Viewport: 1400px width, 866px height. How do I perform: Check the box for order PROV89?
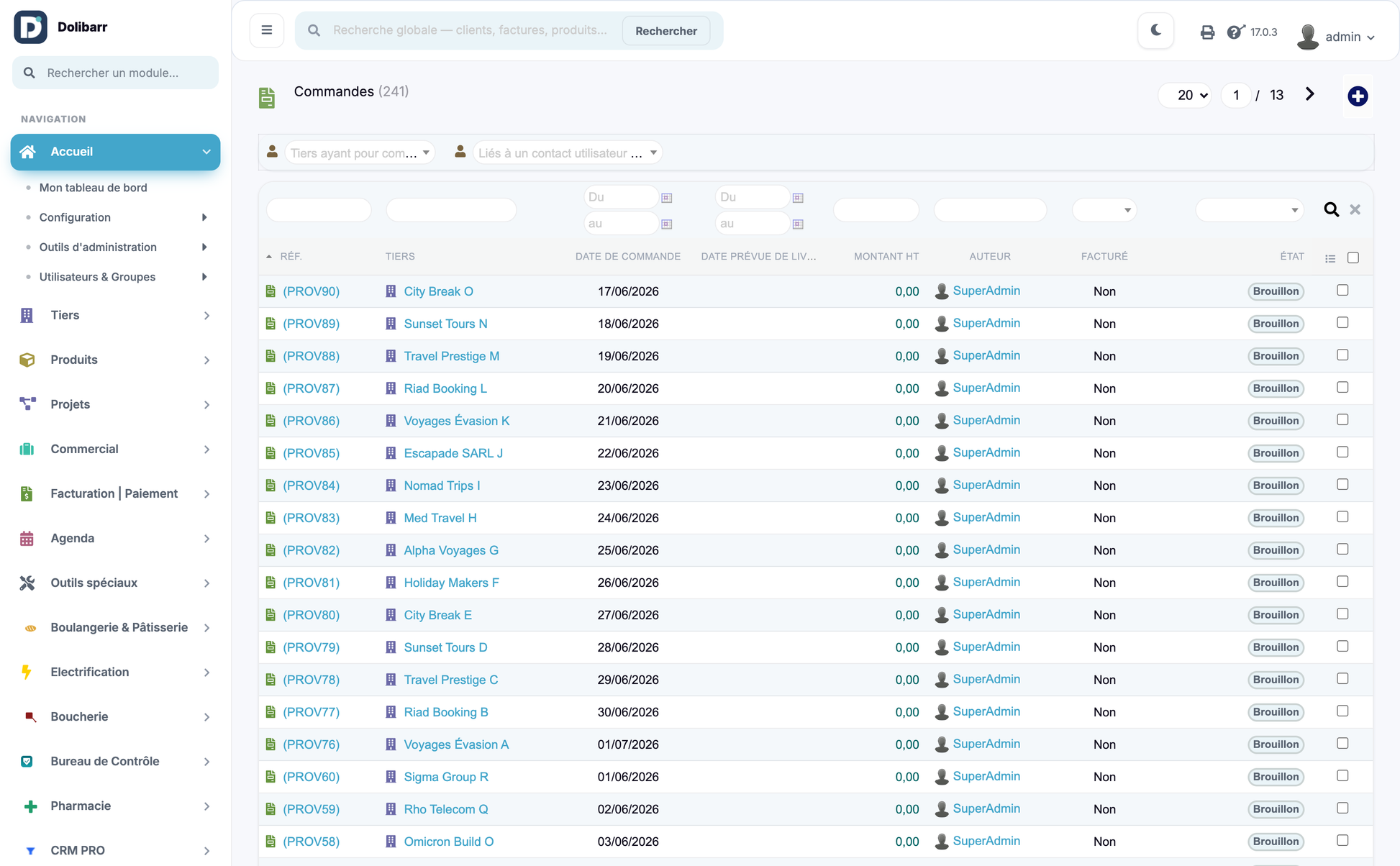(x=1342, y=323)
